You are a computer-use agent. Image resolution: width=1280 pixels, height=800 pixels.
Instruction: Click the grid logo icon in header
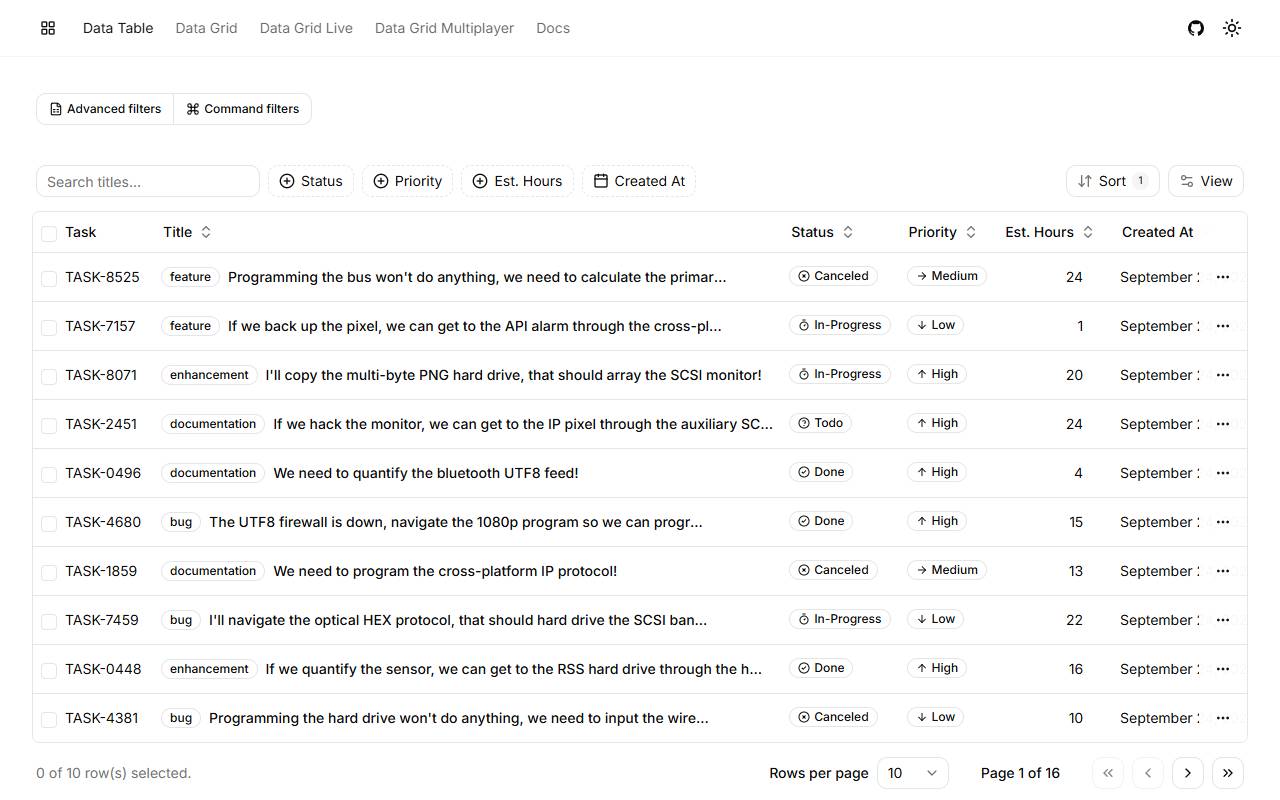tap(48, 28)
